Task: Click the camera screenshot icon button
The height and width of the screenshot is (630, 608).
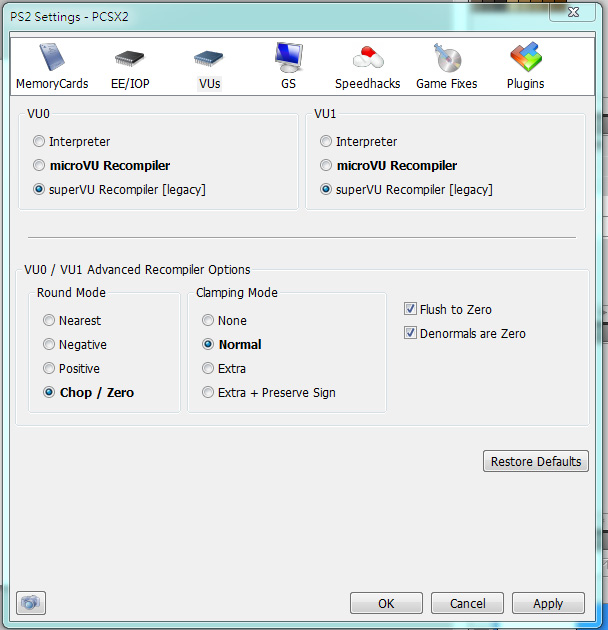Action: [x=31, y=603]
